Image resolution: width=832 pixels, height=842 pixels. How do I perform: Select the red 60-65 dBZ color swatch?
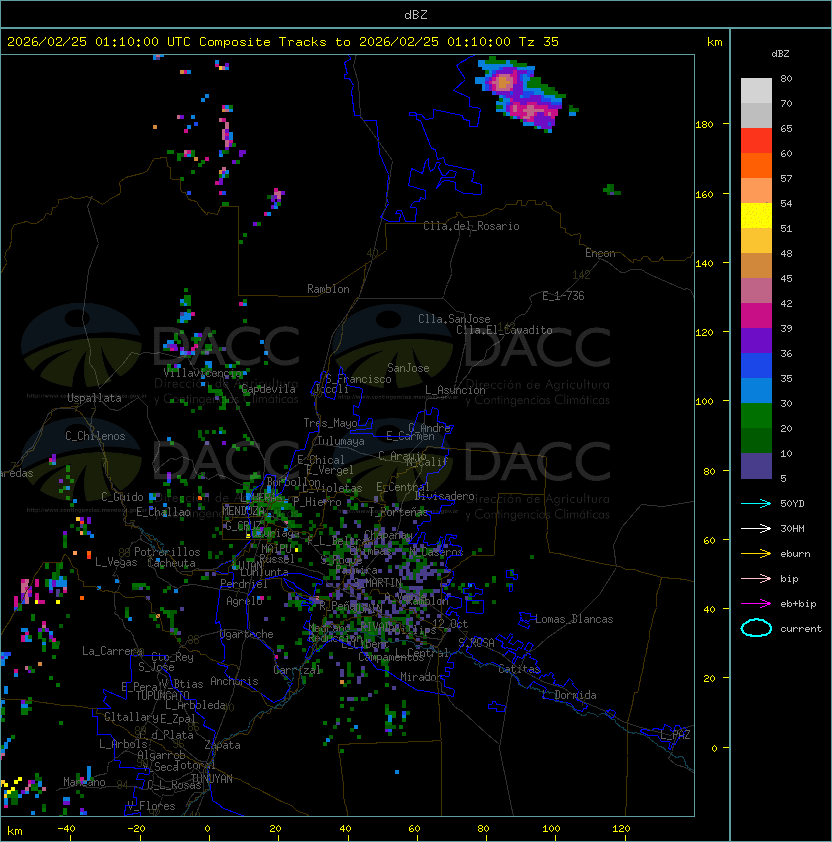pyautogui.click(x=756, y=141)
